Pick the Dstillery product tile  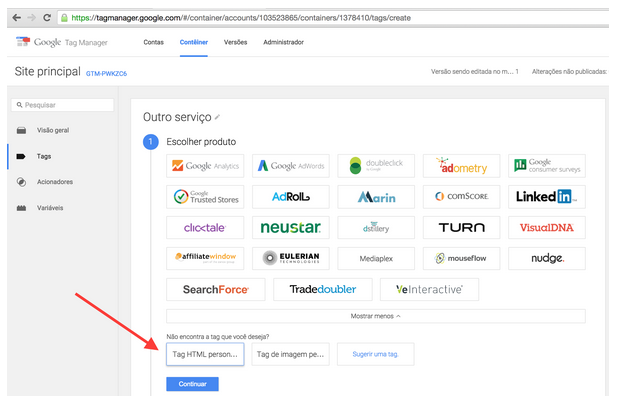click(376, 228)
